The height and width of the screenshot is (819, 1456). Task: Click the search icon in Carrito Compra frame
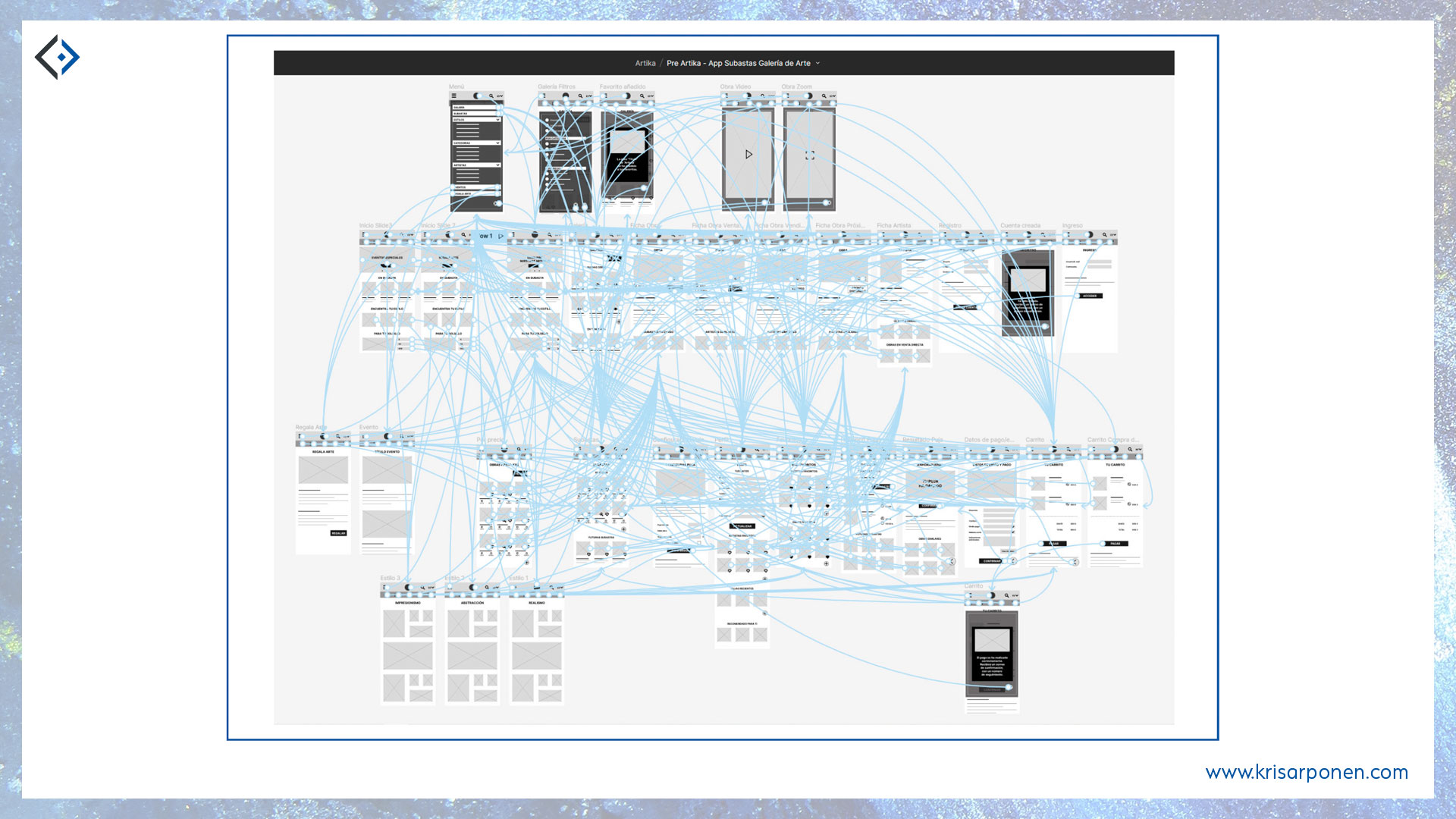(x=1130, y=450)
